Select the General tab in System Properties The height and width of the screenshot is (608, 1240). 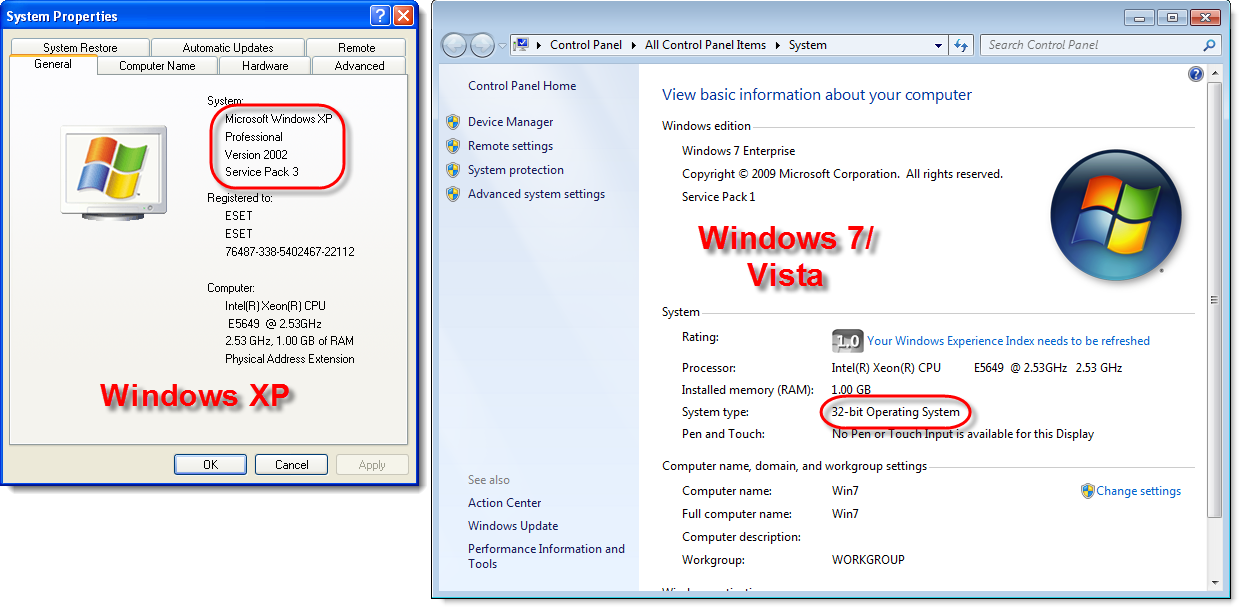pyautogui.click(x=53, y=64)
